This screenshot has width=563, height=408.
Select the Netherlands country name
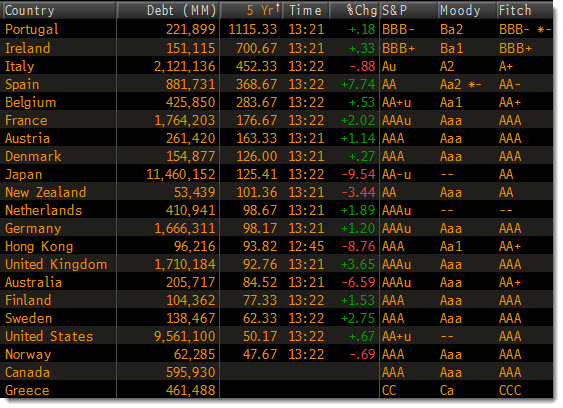point(43,210)
